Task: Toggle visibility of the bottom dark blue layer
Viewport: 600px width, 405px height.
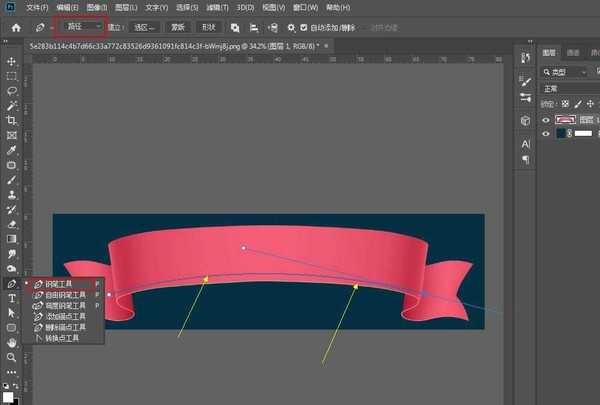Action: coord(546,136)
